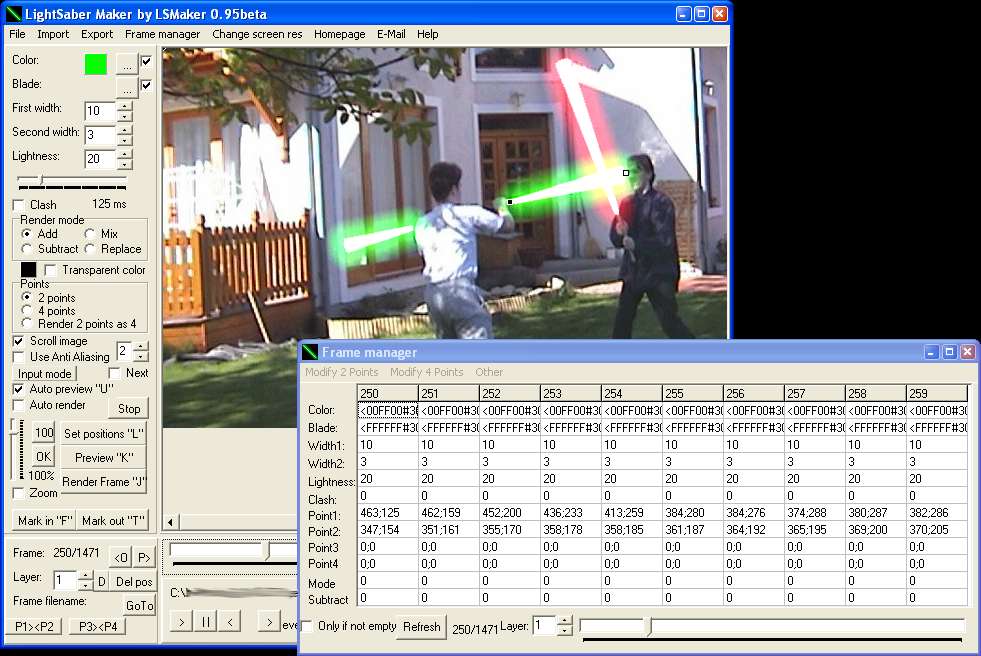Tick the Next checkbox
The image size is (981, 656).
point(114,373)
